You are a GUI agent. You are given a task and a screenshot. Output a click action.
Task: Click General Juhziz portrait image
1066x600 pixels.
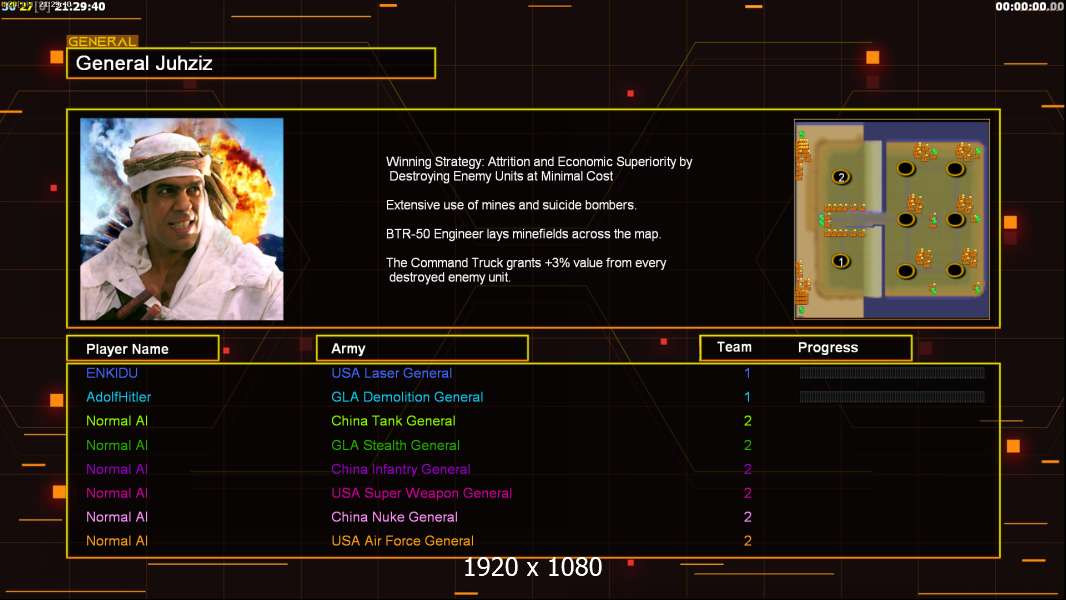click(182, 219)
